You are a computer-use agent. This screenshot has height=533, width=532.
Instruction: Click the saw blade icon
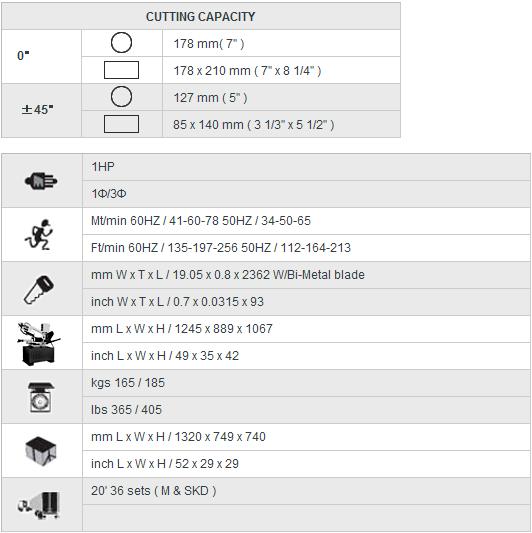(39, 289)
